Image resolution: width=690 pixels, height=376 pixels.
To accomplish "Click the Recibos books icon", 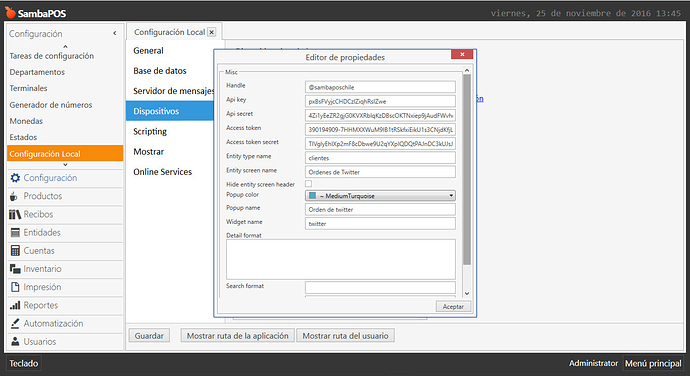I will click(x=15, y=214).
